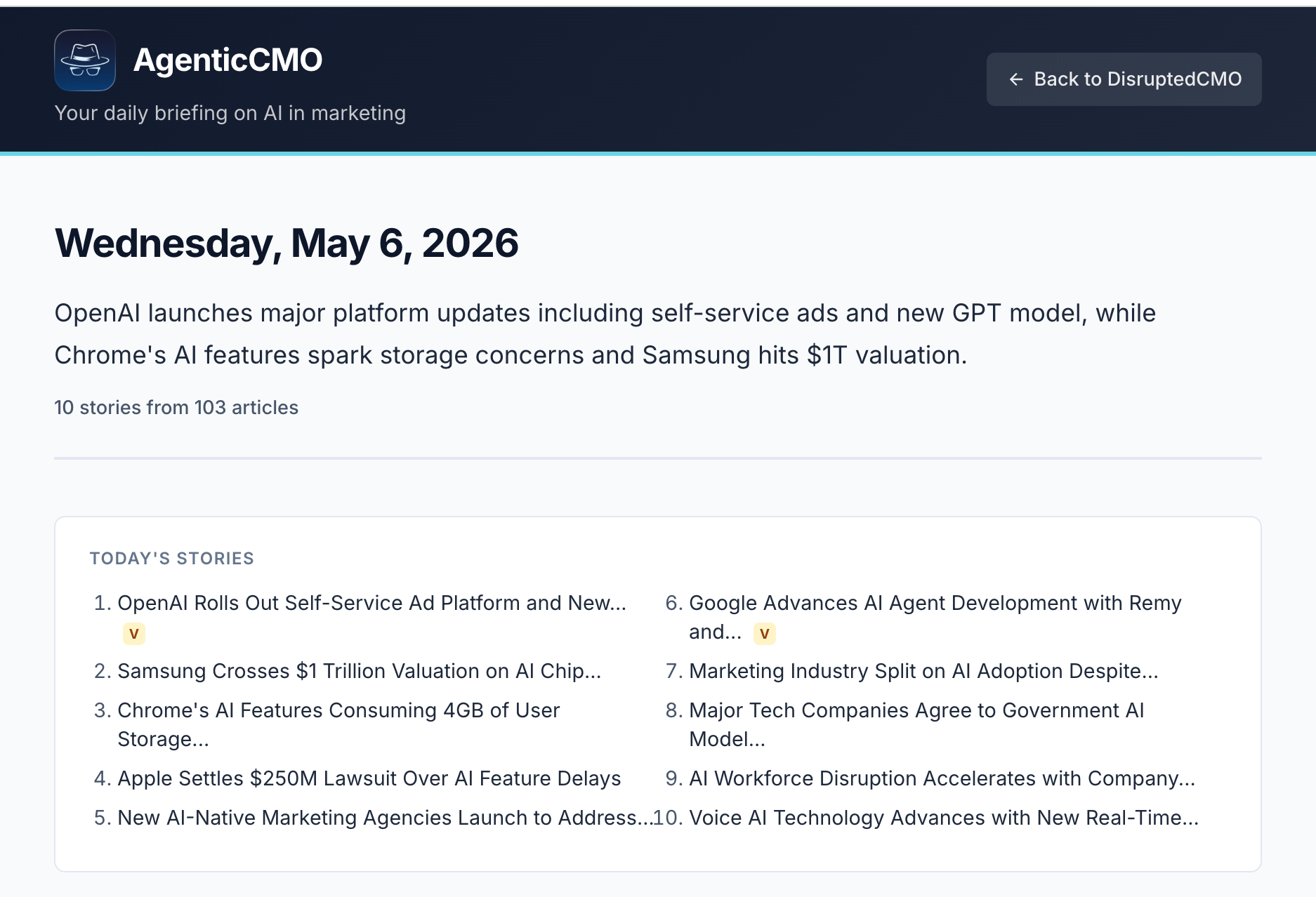Open the Google Advances AI Agent Development story

(935, 617)
